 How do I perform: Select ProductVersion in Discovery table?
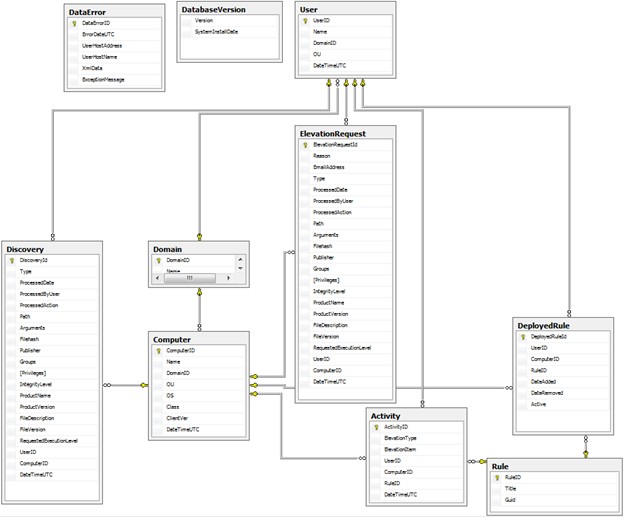click(53, 407)
